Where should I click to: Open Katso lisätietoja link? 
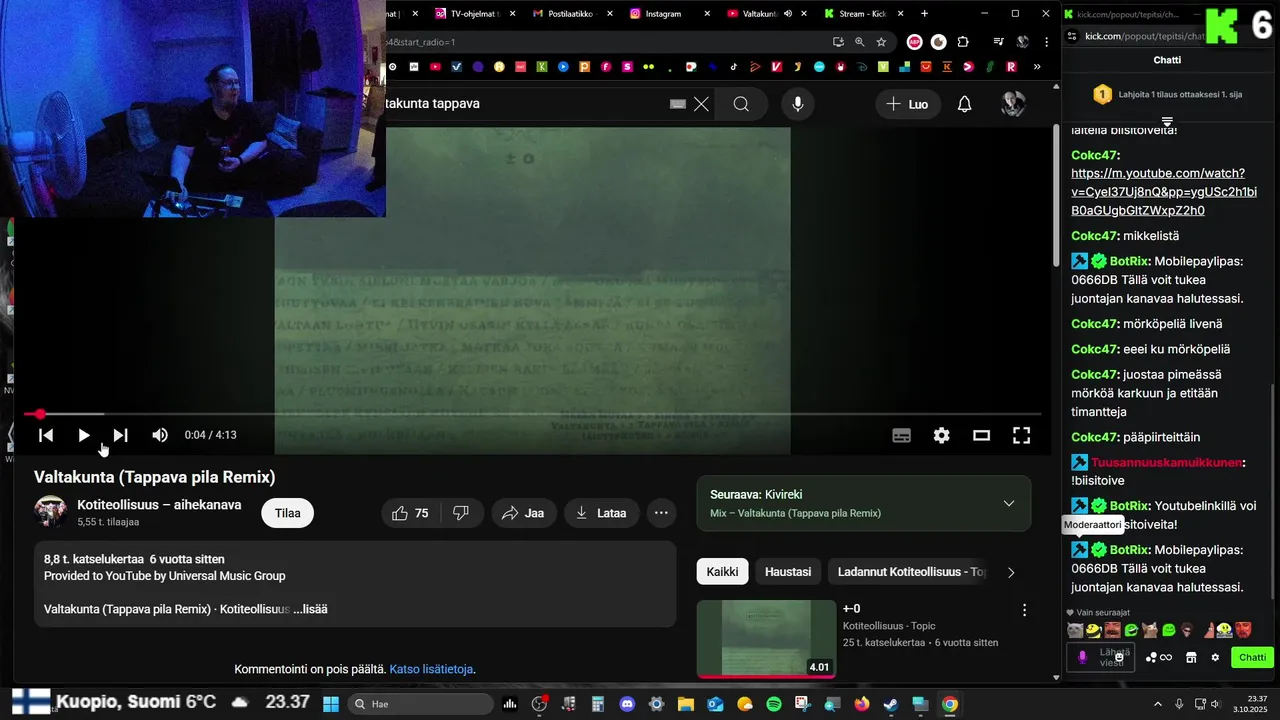point(431,669)
